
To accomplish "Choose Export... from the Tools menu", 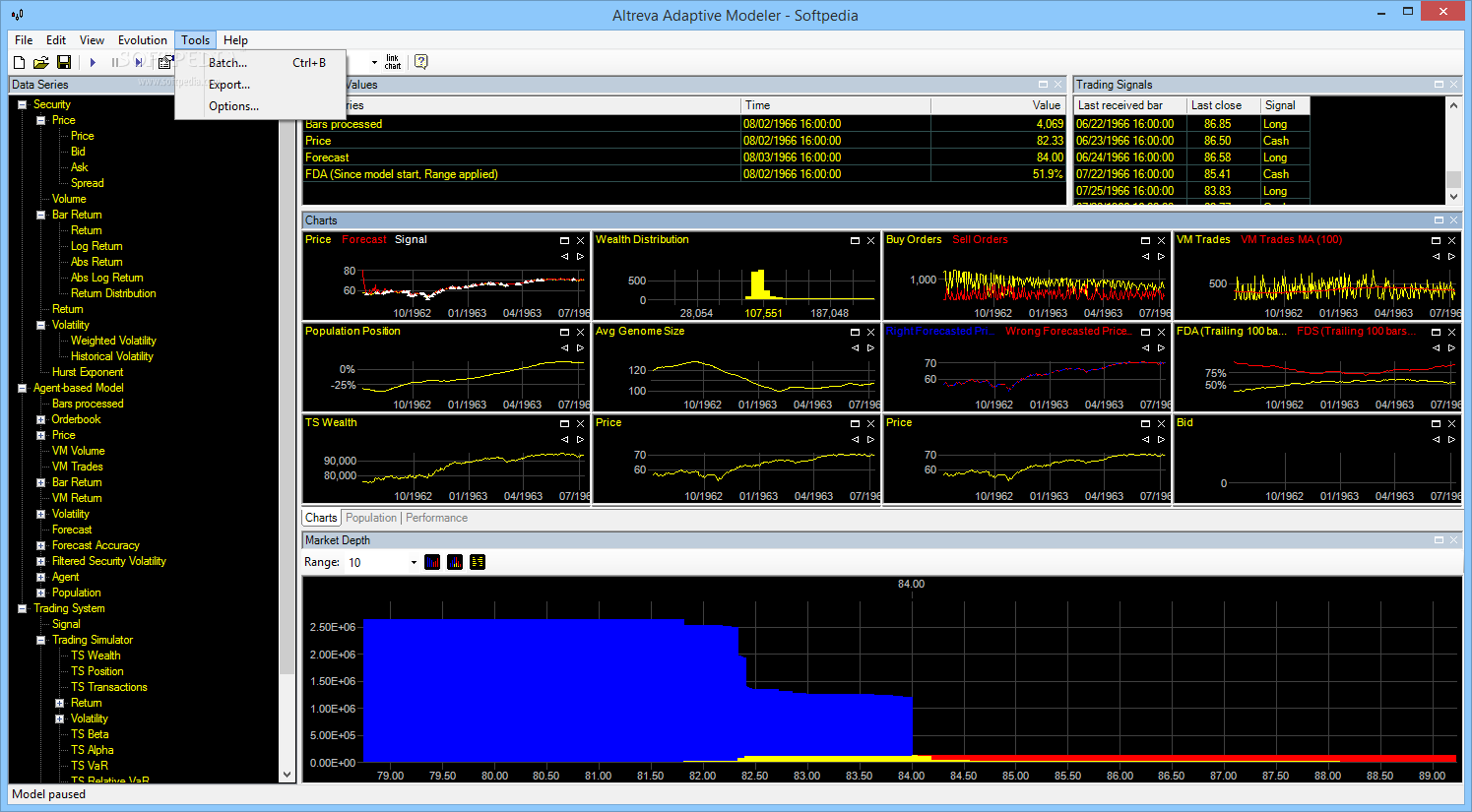I will [261, 85].
